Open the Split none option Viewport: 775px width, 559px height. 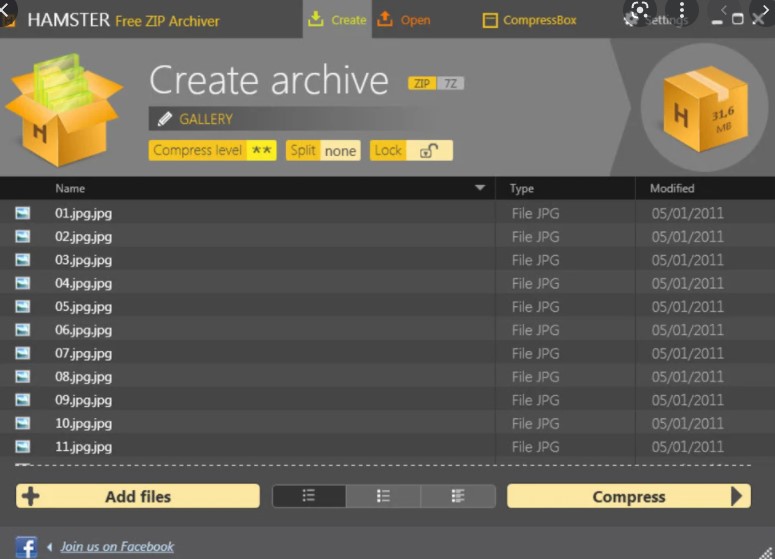click(323, 150)
